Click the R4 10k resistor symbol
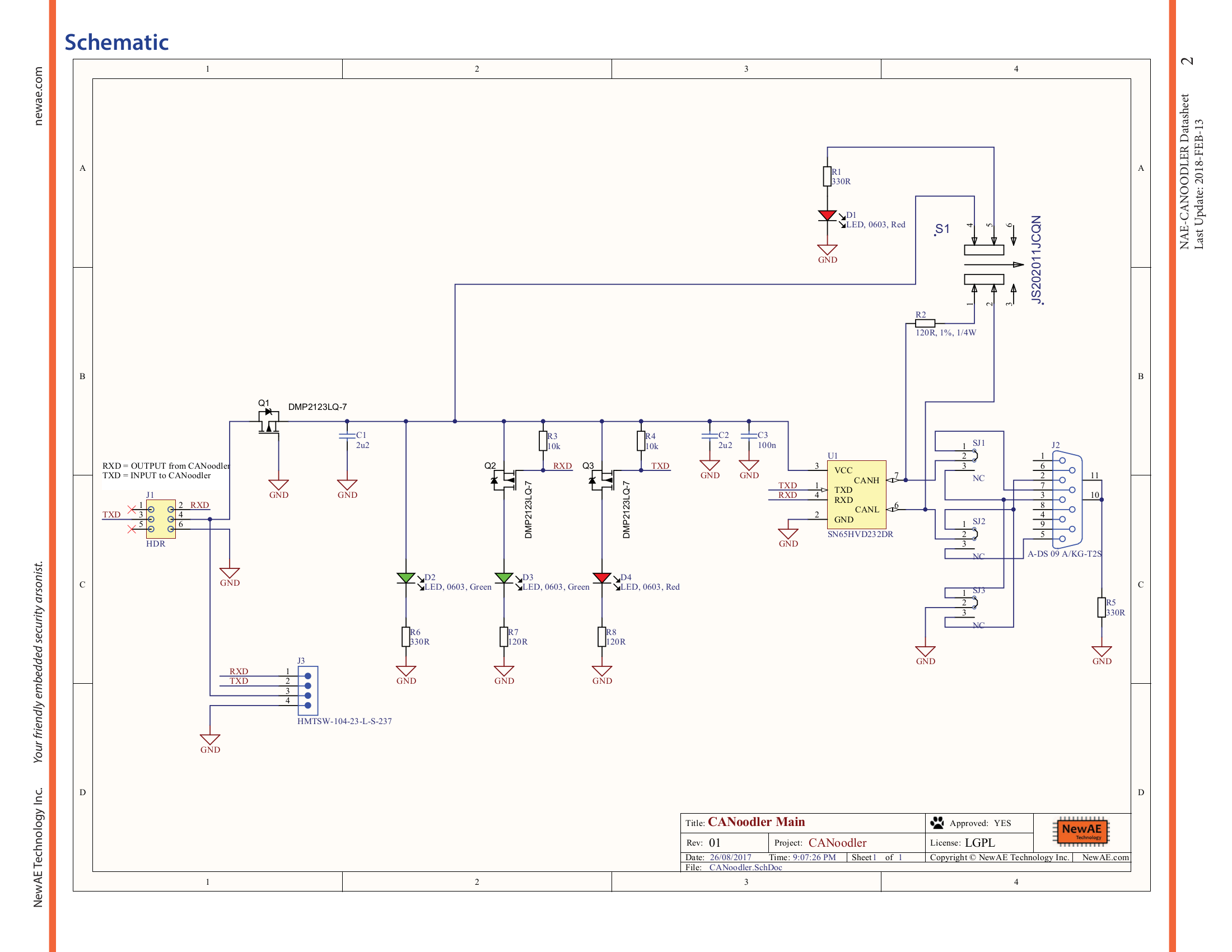The height and width of the screenshot is (952, 1232). [641, 441]
